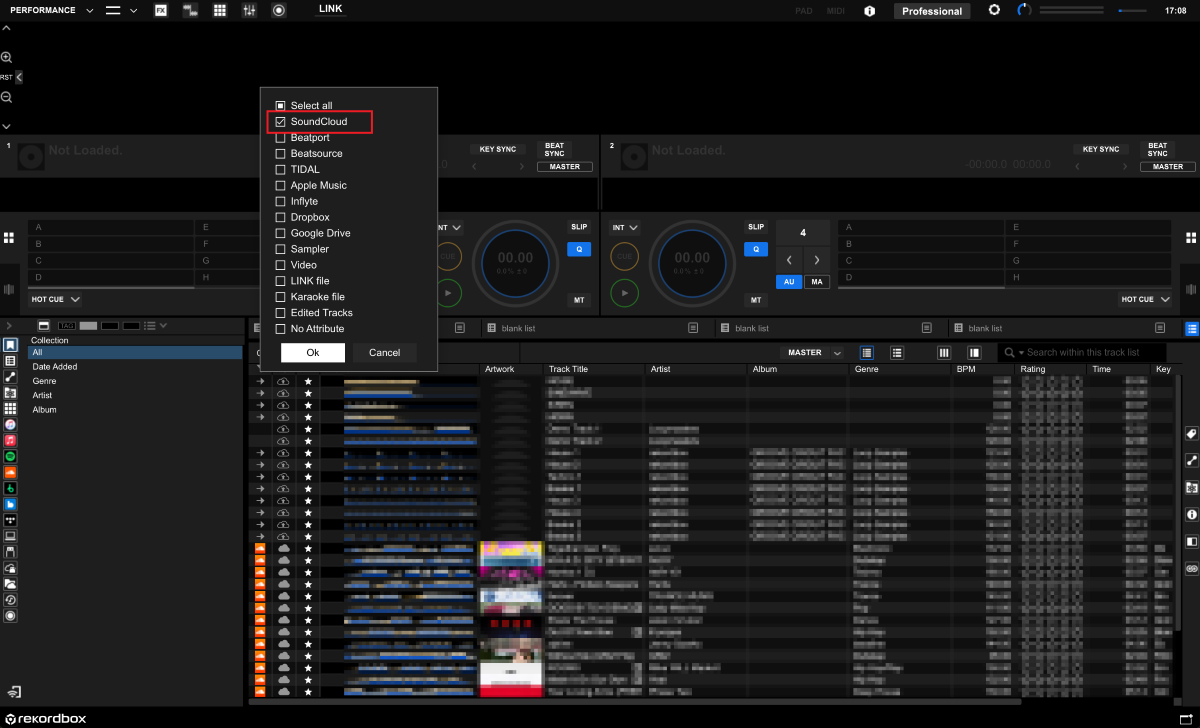
Task: Open the track info icon on right panel
Action: coord(1191,514)
